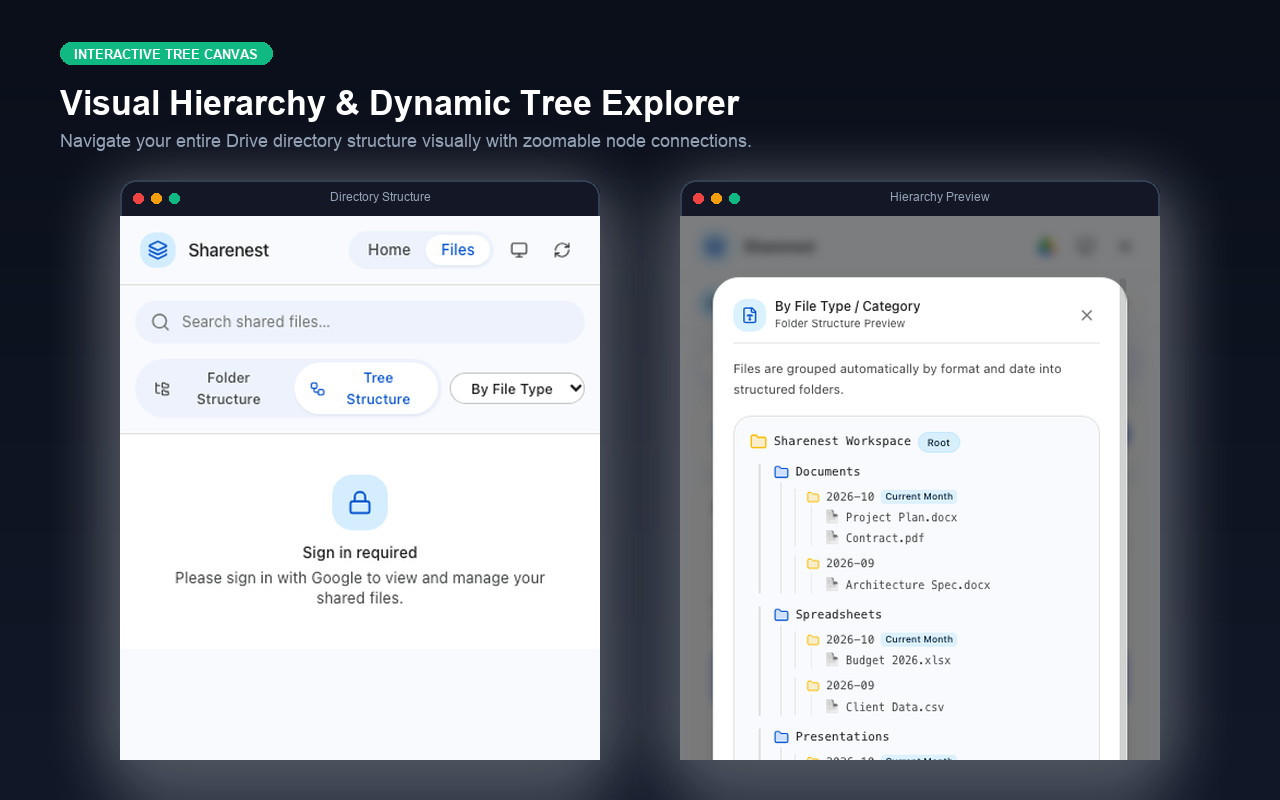
Task: Click the red close dot on Directory Structure window
Action: click(138, 198)
